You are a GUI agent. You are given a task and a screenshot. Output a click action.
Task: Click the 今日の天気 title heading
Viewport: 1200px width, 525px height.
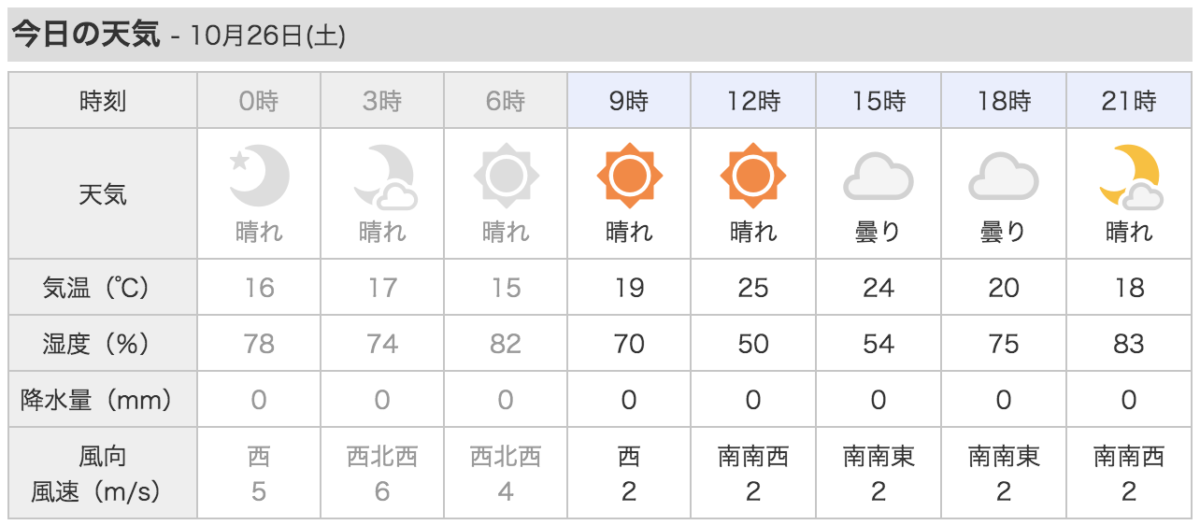click(x=85, y=35)
